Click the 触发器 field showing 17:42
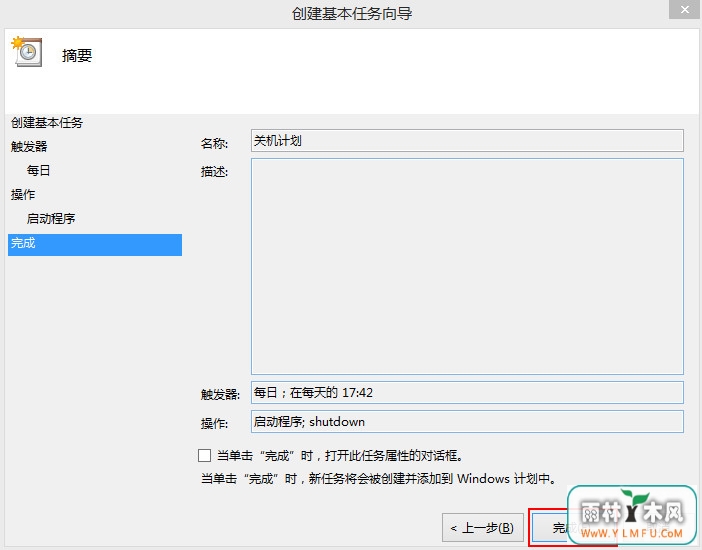The image size is (702, 550). [467, 392]
